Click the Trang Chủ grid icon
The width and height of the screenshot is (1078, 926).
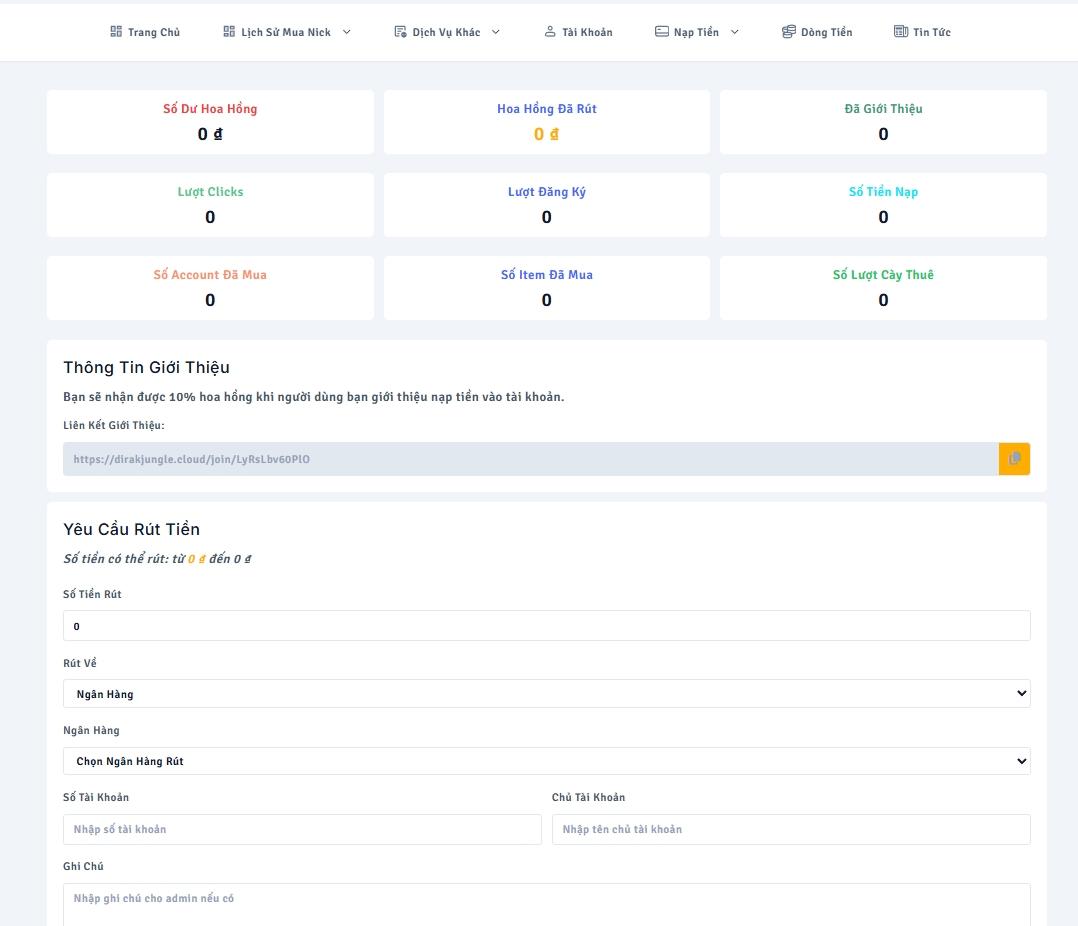click(116, 32)
